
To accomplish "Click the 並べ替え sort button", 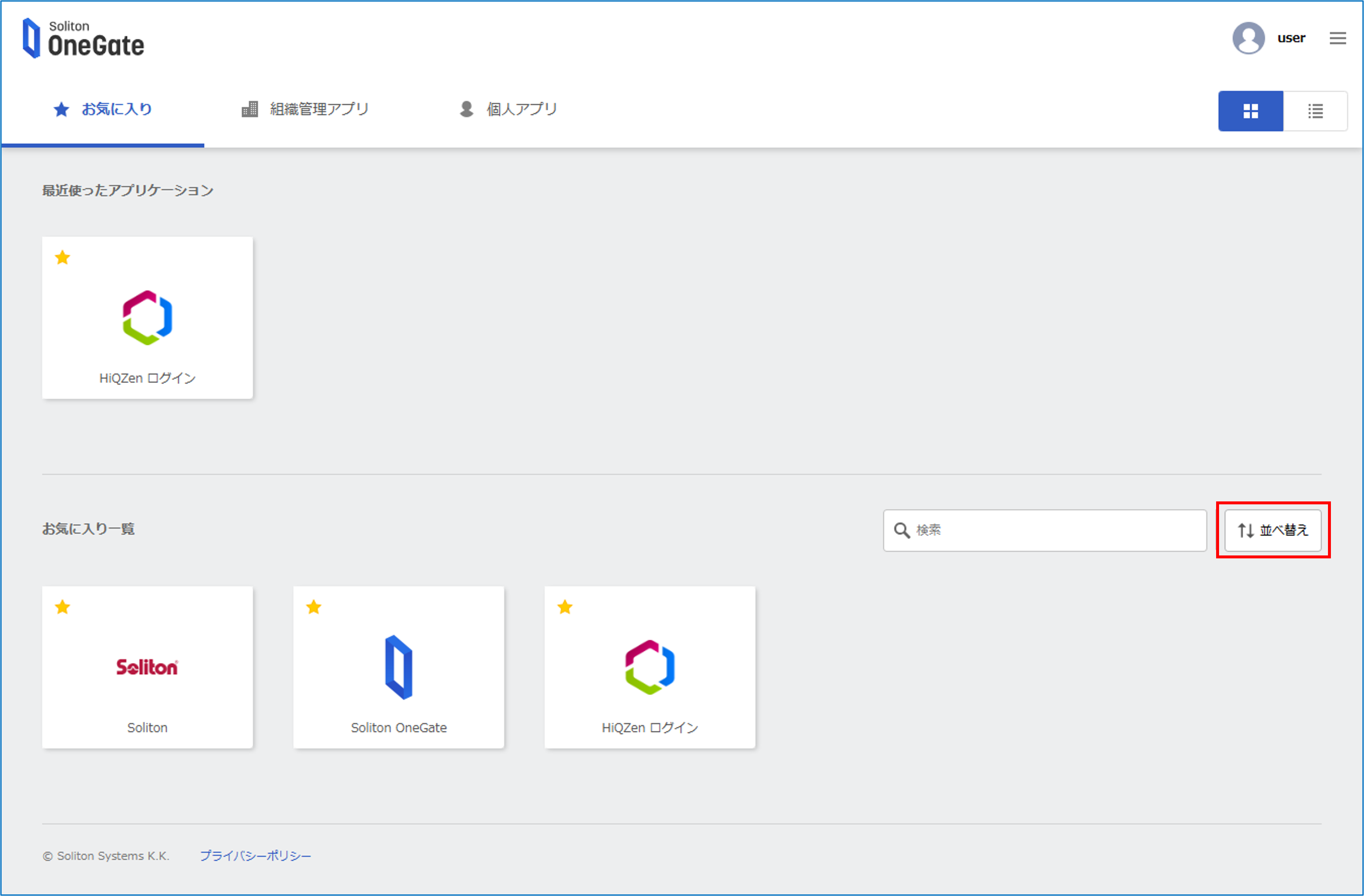I will (x=1272, y=530).
